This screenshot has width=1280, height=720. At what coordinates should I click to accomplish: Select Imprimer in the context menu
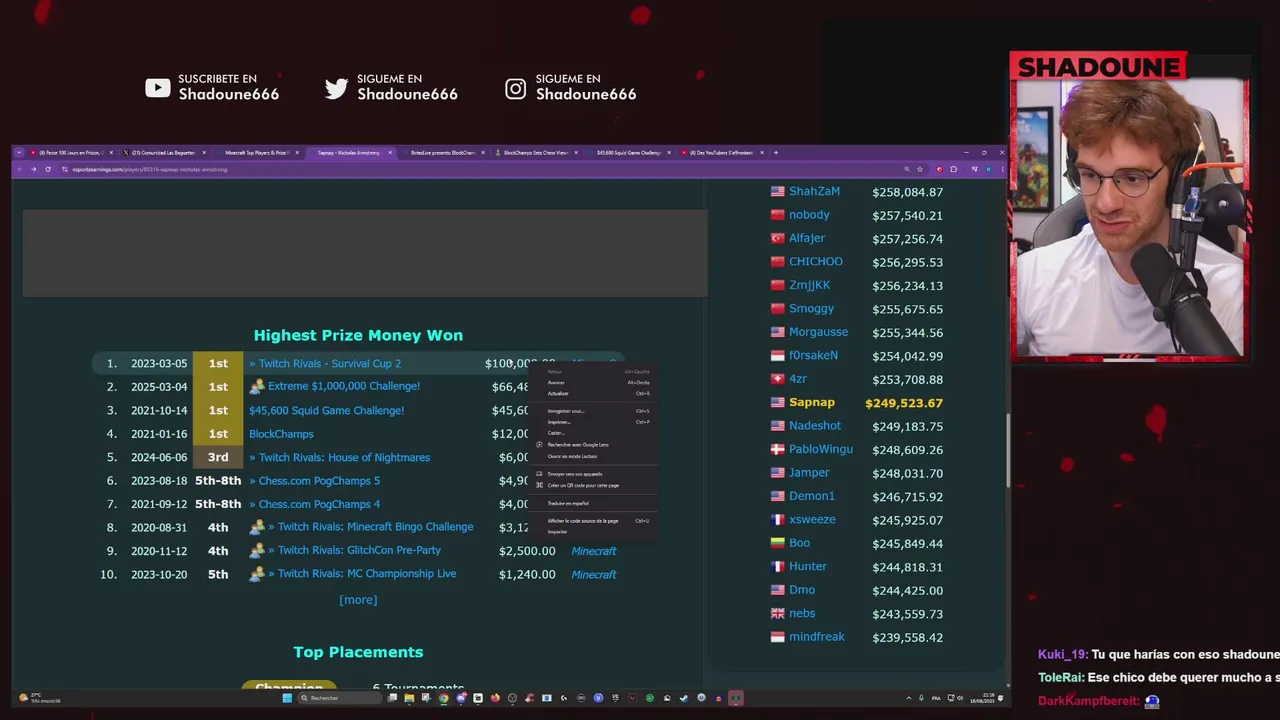(x=594, y=422)
